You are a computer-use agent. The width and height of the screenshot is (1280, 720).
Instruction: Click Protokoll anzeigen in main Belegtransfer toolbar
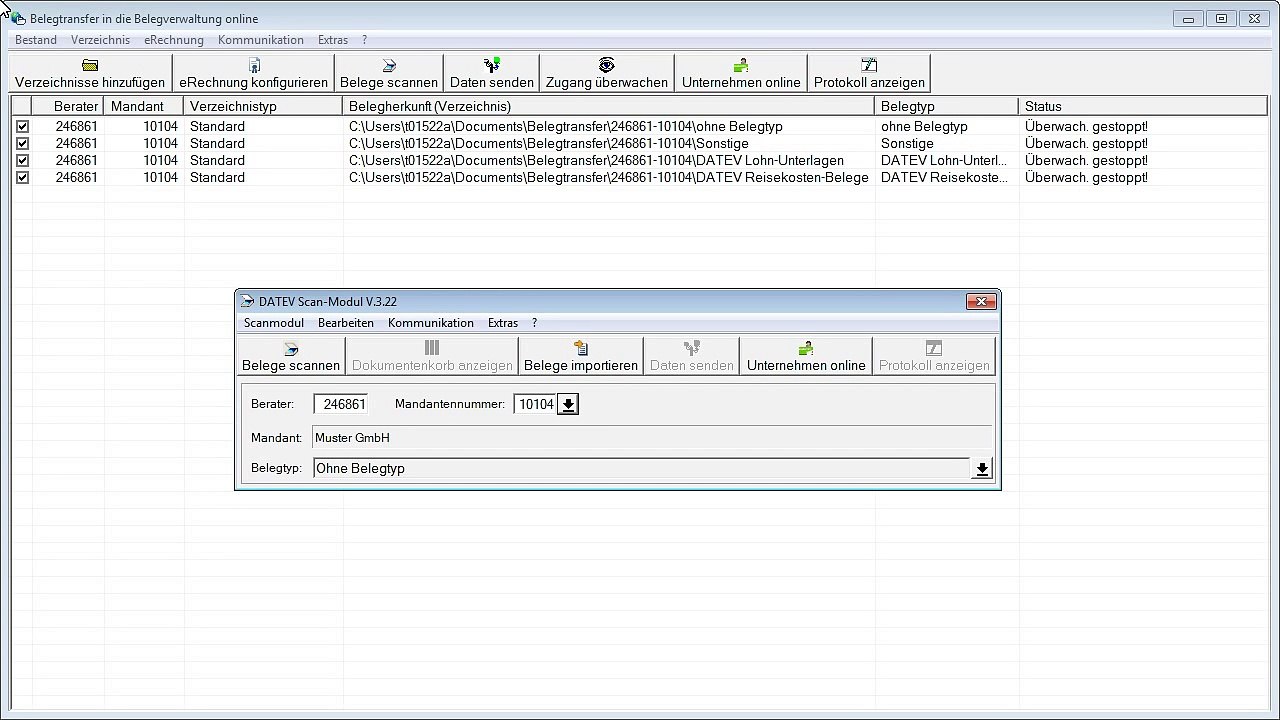click(869, 73)
